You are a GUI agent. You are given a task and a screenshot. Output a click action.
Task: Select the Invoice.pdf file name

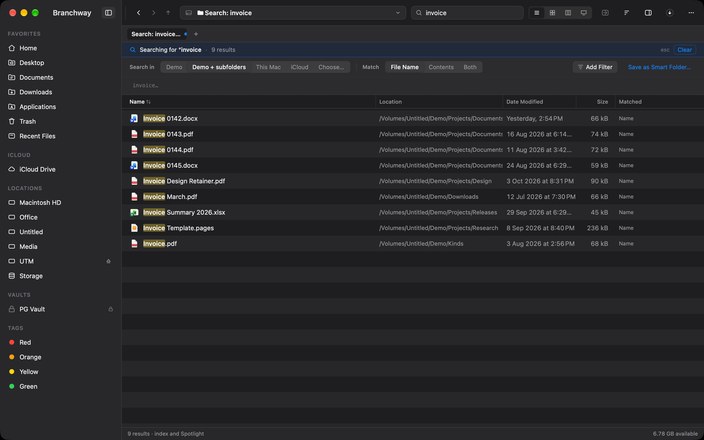[159, 244]
